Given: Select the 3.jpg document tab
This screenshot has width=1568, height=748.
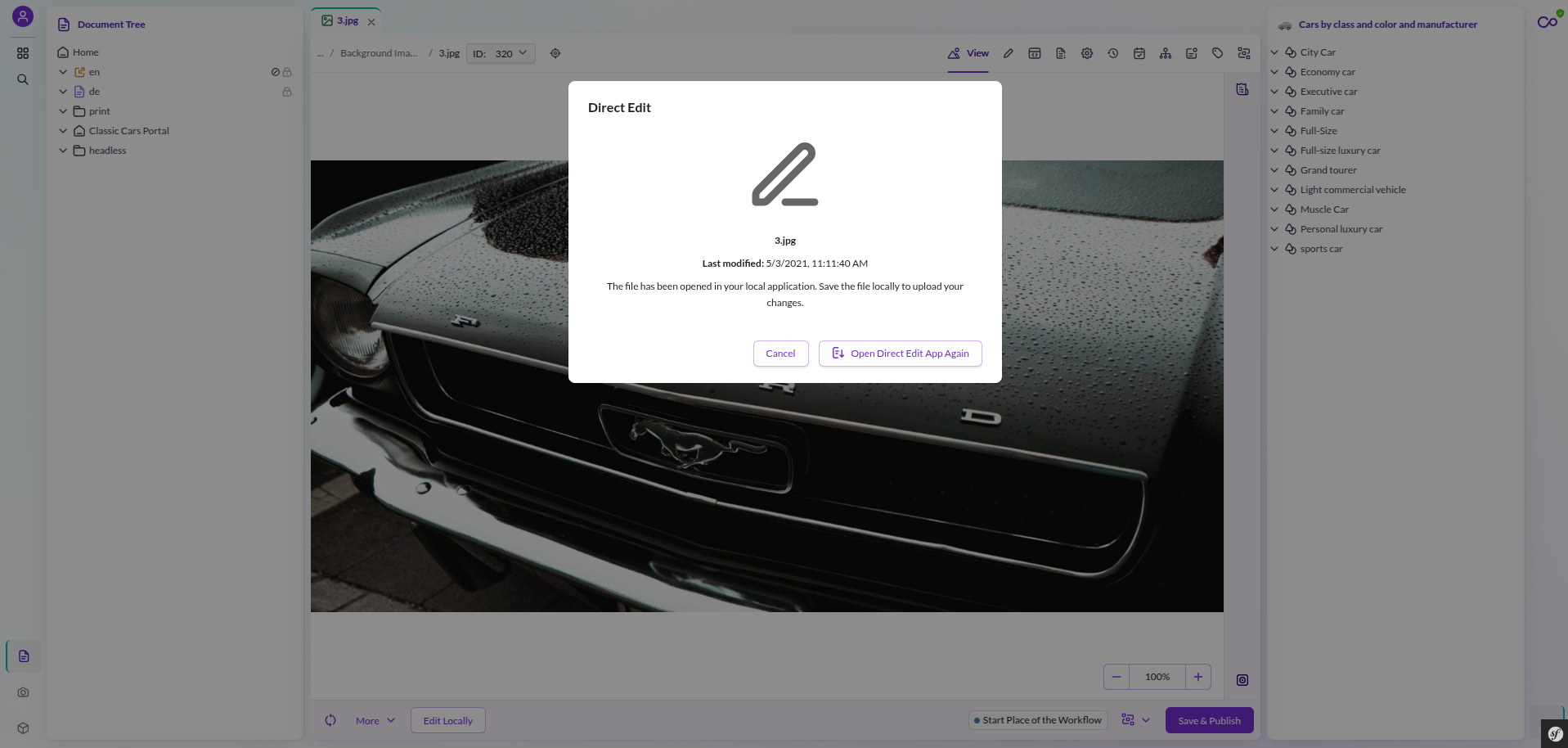Looking at the screenshot, I should click(x=342, y=20).
